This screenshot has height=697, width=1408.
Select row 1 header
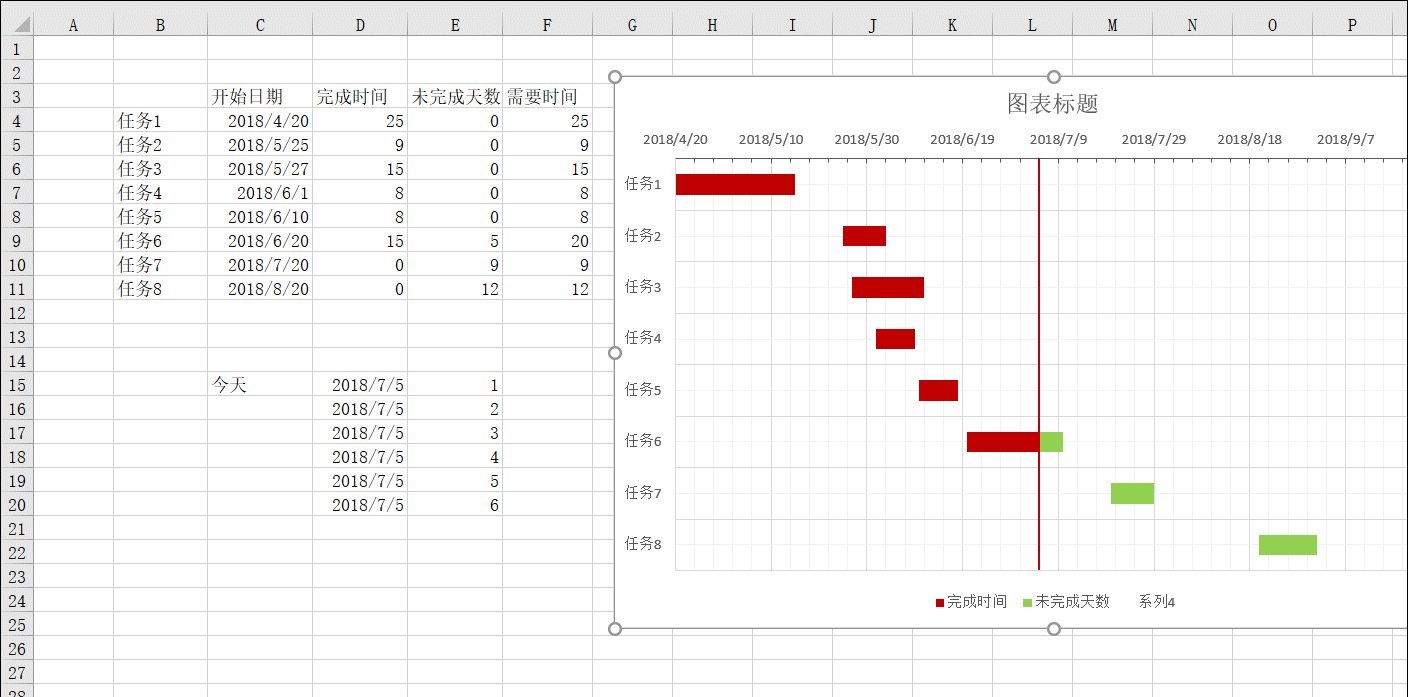[16, 49]
